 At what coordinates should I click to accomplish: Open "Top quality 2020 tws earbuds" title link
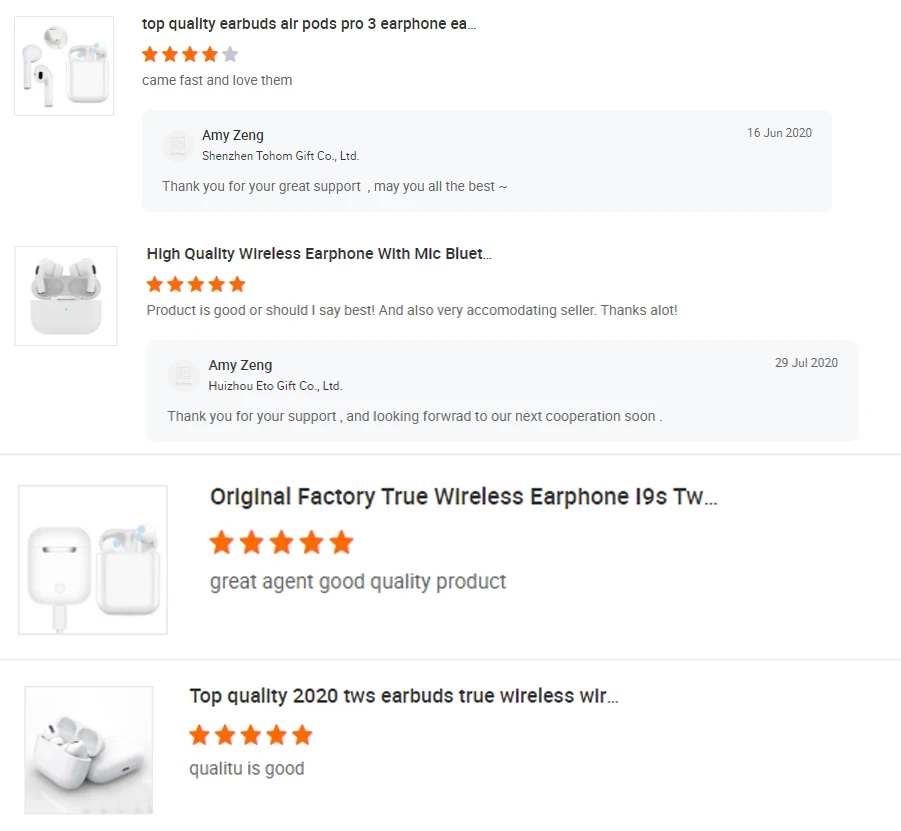(404, 696)
